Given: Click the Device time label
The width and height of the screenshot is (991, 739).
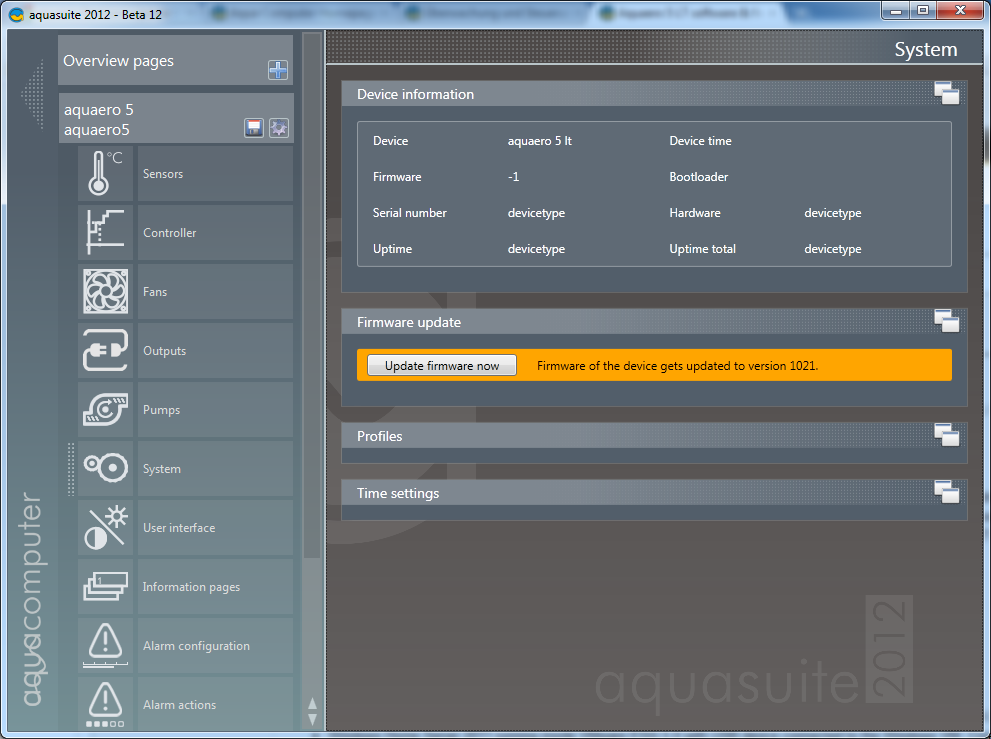Looking at the screenshot, I should 700,141.
